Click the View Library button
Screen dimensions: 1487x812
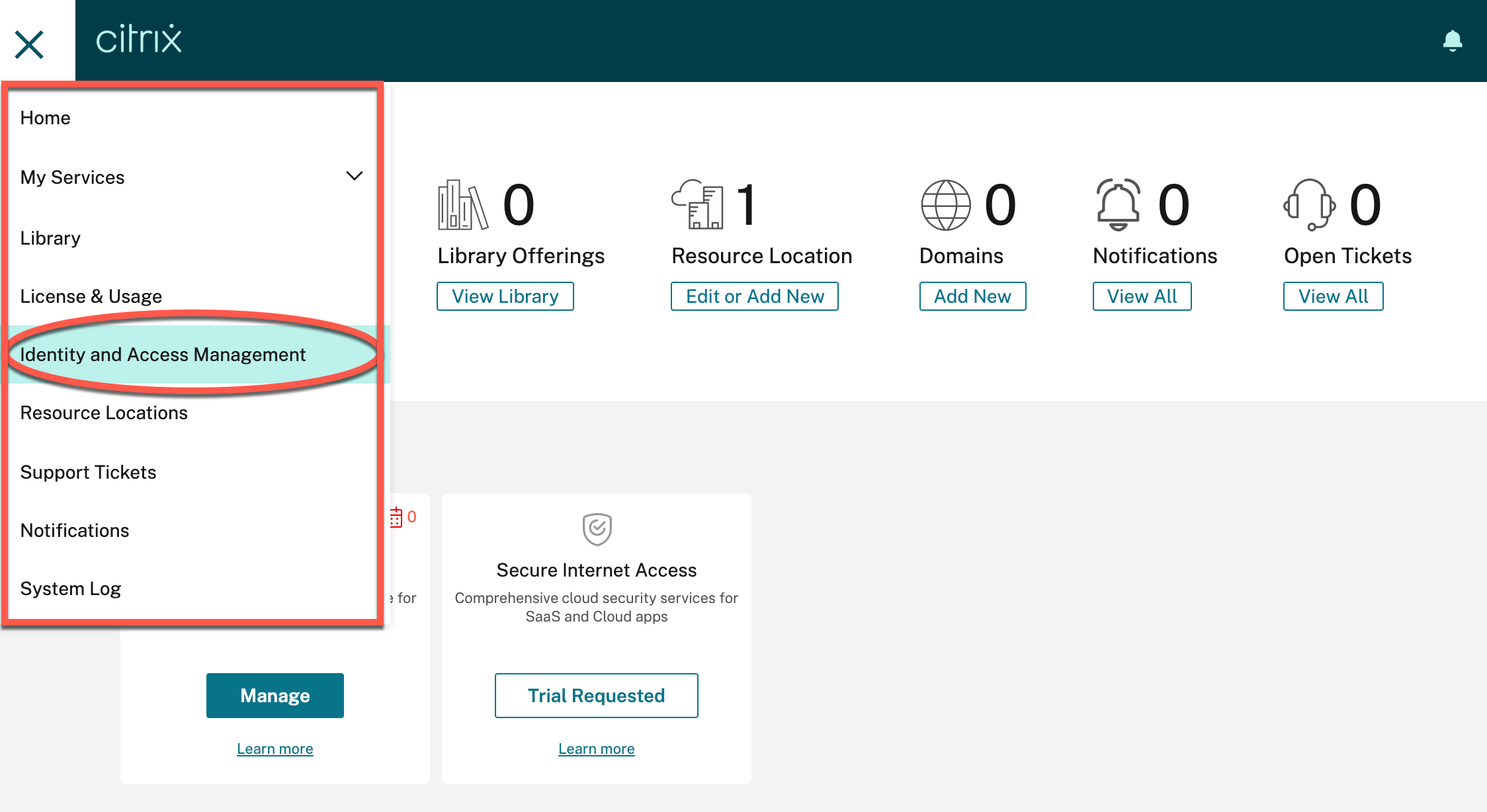coord(505,296)
